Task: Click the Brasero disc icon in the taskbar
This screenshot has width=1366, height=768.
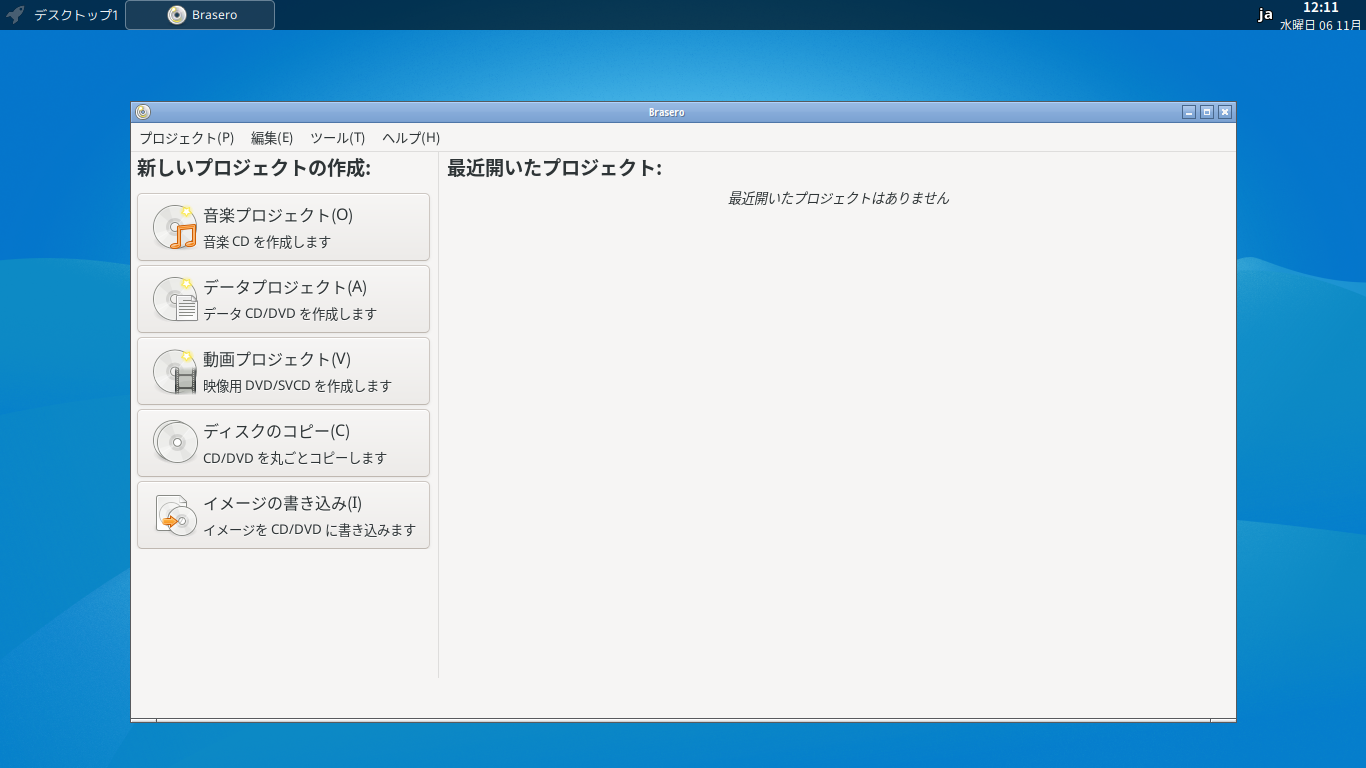Action: [x=177, y=15]
